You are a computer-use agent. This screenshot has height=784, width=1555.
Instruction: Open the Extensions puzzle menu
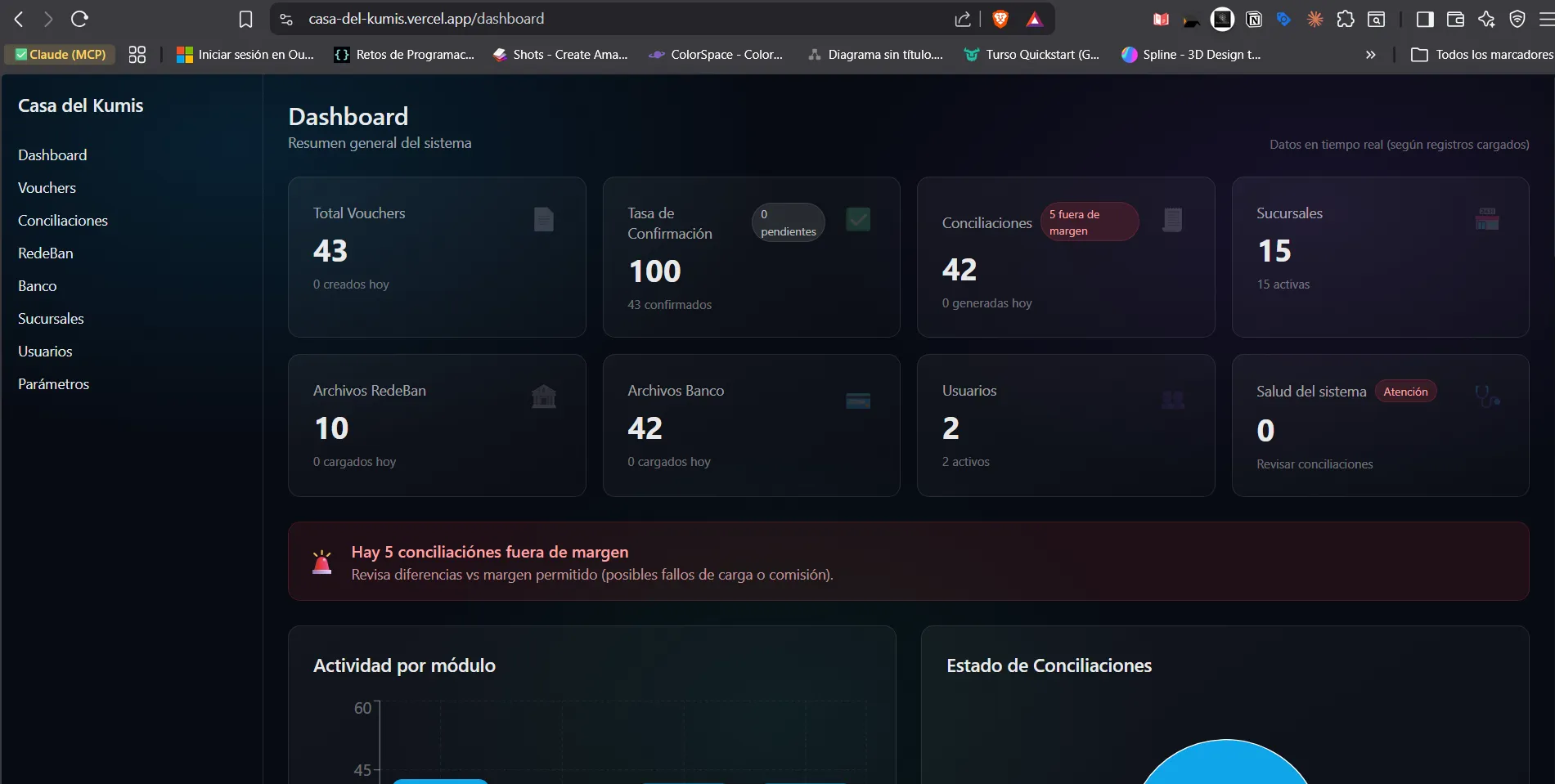1346,19
